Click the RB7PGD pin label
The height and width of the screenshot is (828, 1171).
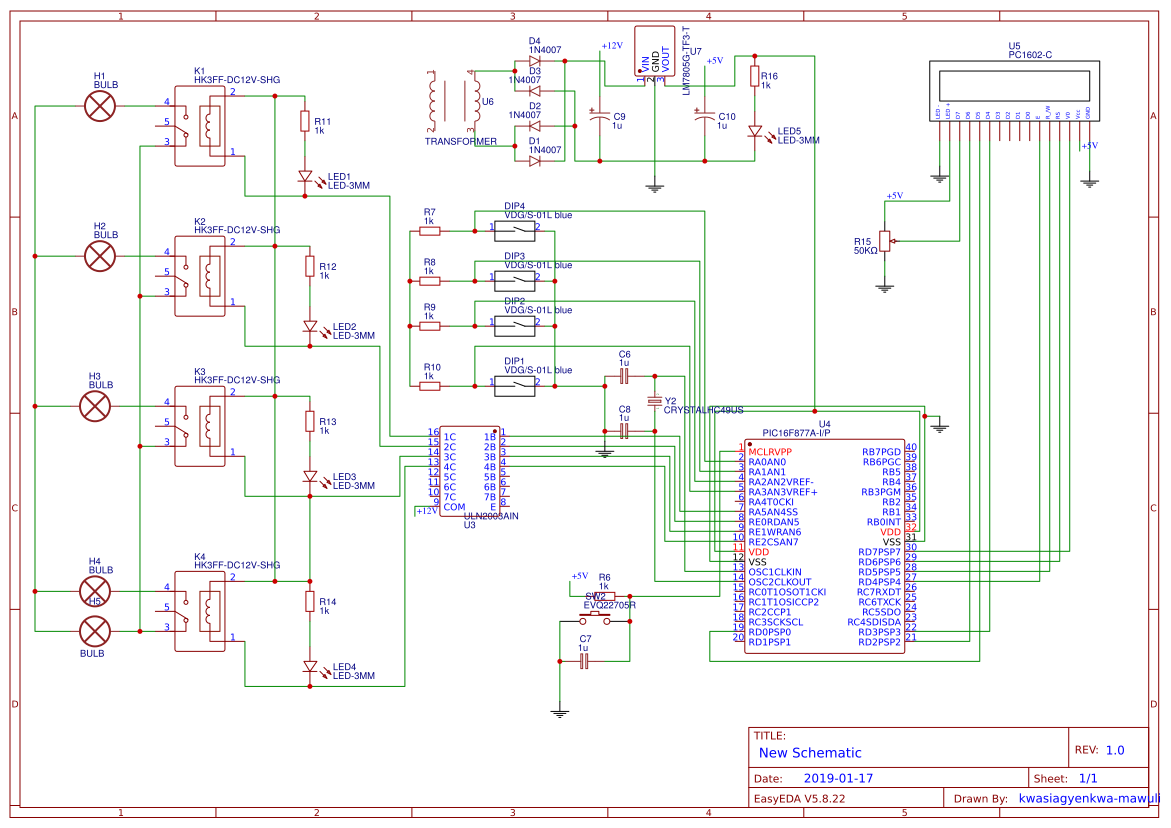pyautogui.click(x=881, y=452)
